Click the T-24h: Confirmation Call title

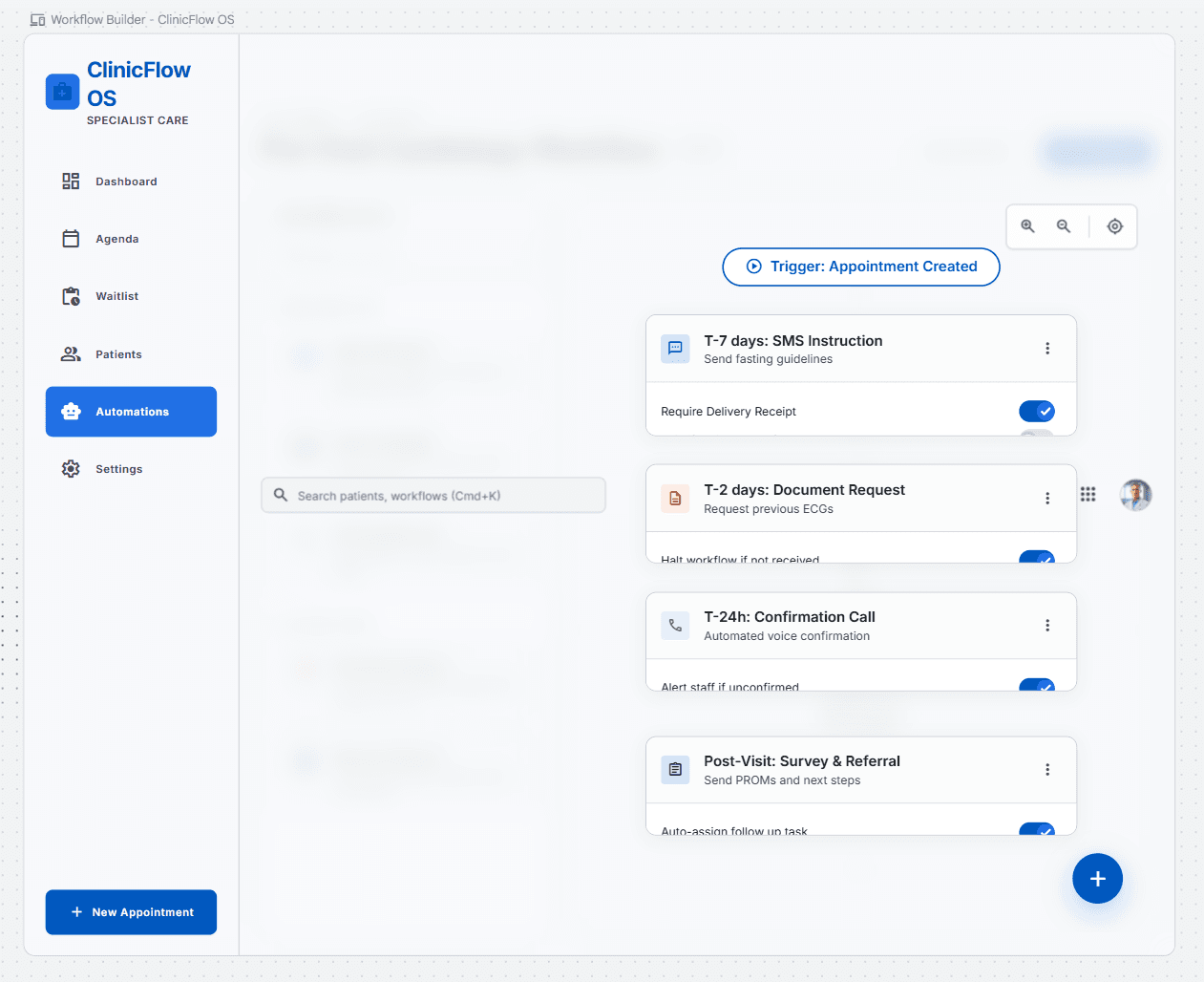click(x=790, y=617)
